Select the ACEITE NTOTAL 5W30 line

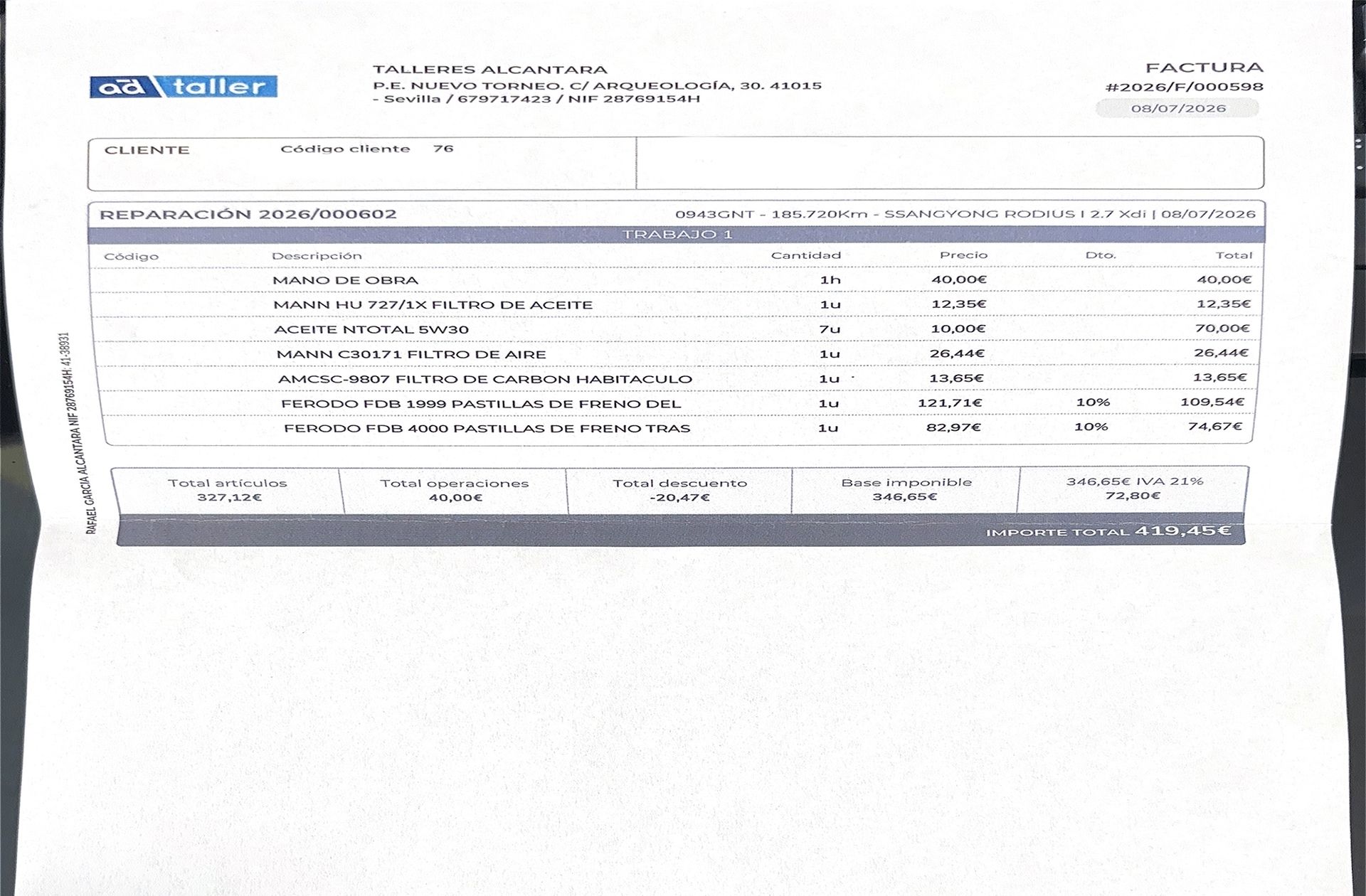[371, 329]
